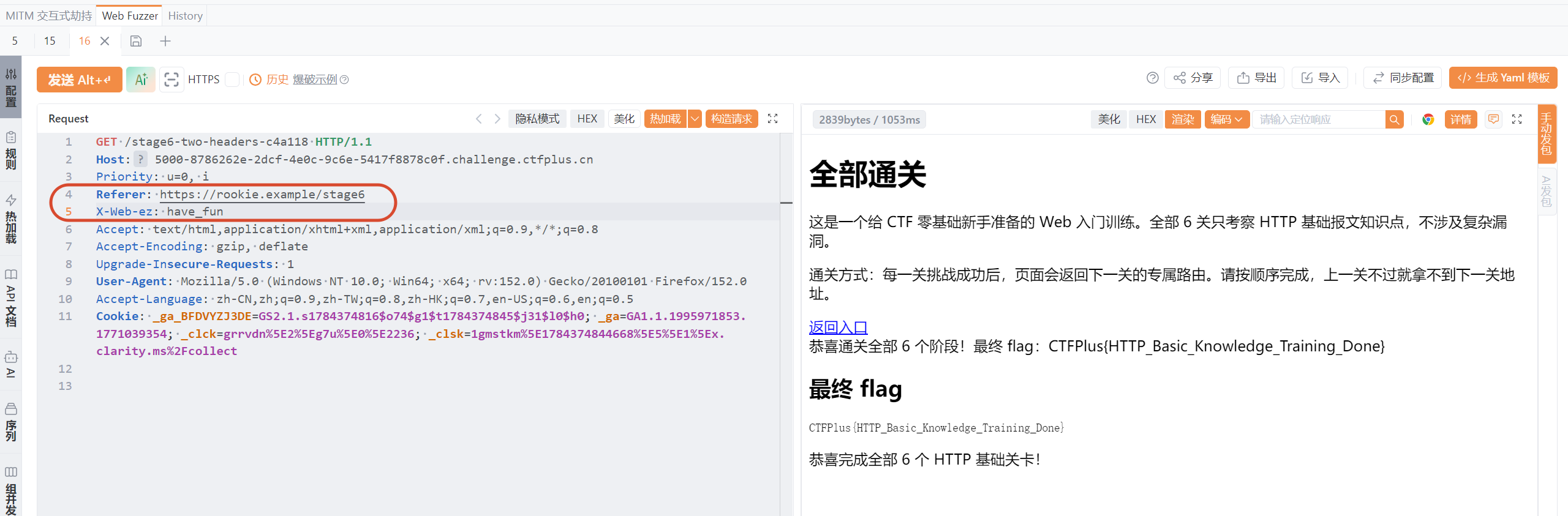The image size is (1568, 516).
Task: Open the 编码 encoding dropdown
Action: 1227,119
